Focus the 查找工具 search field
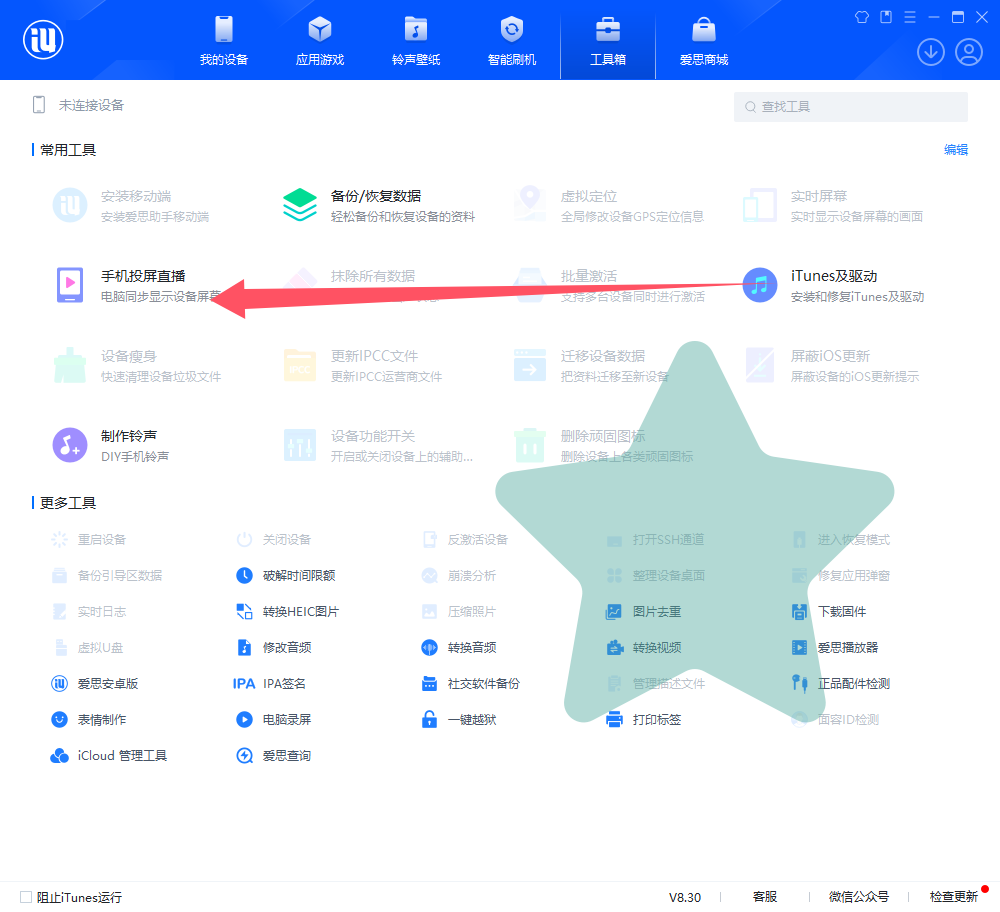 point(851,107)
